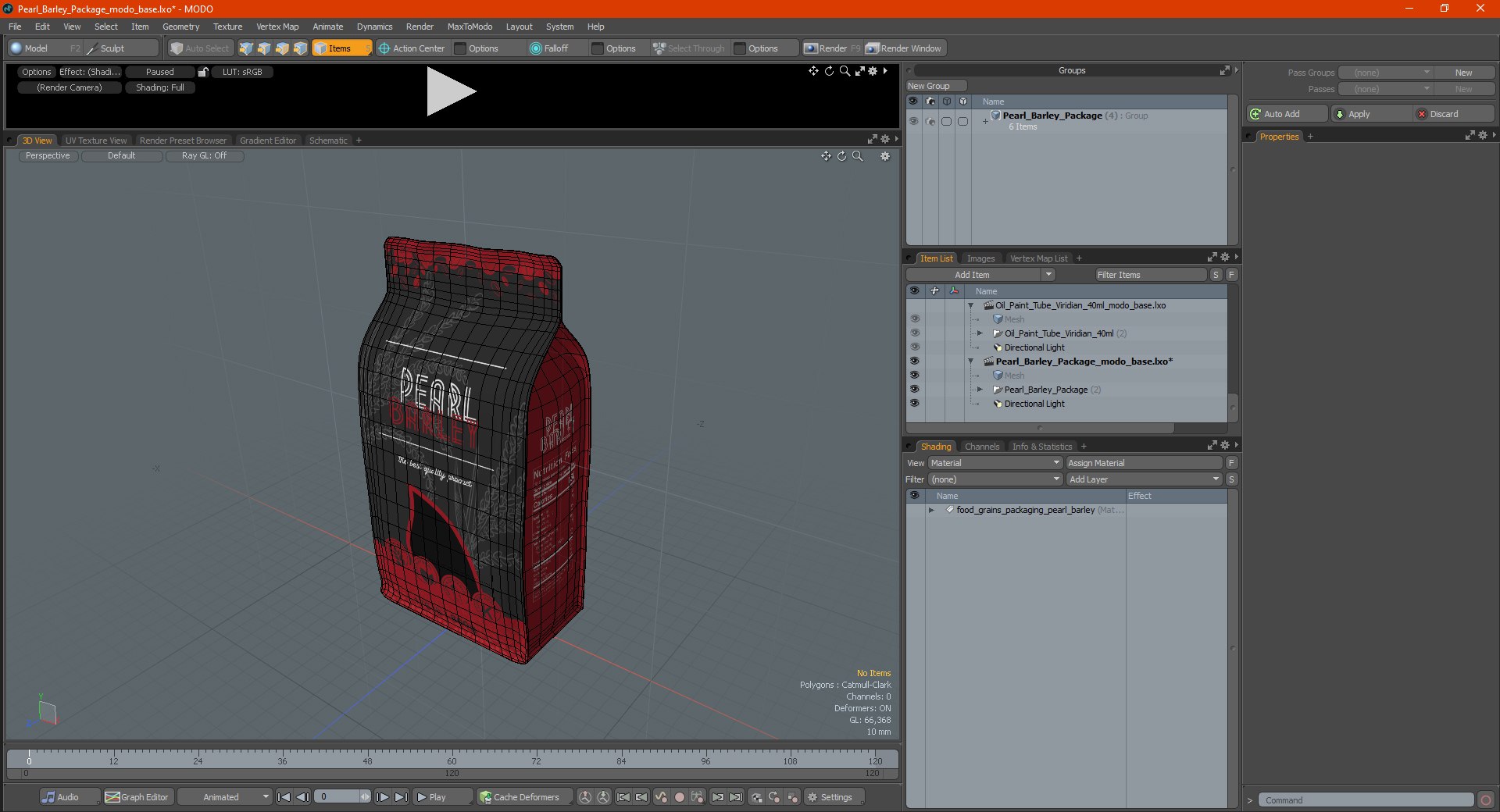
Task: Open the Geometry menu
Action: 180,27
